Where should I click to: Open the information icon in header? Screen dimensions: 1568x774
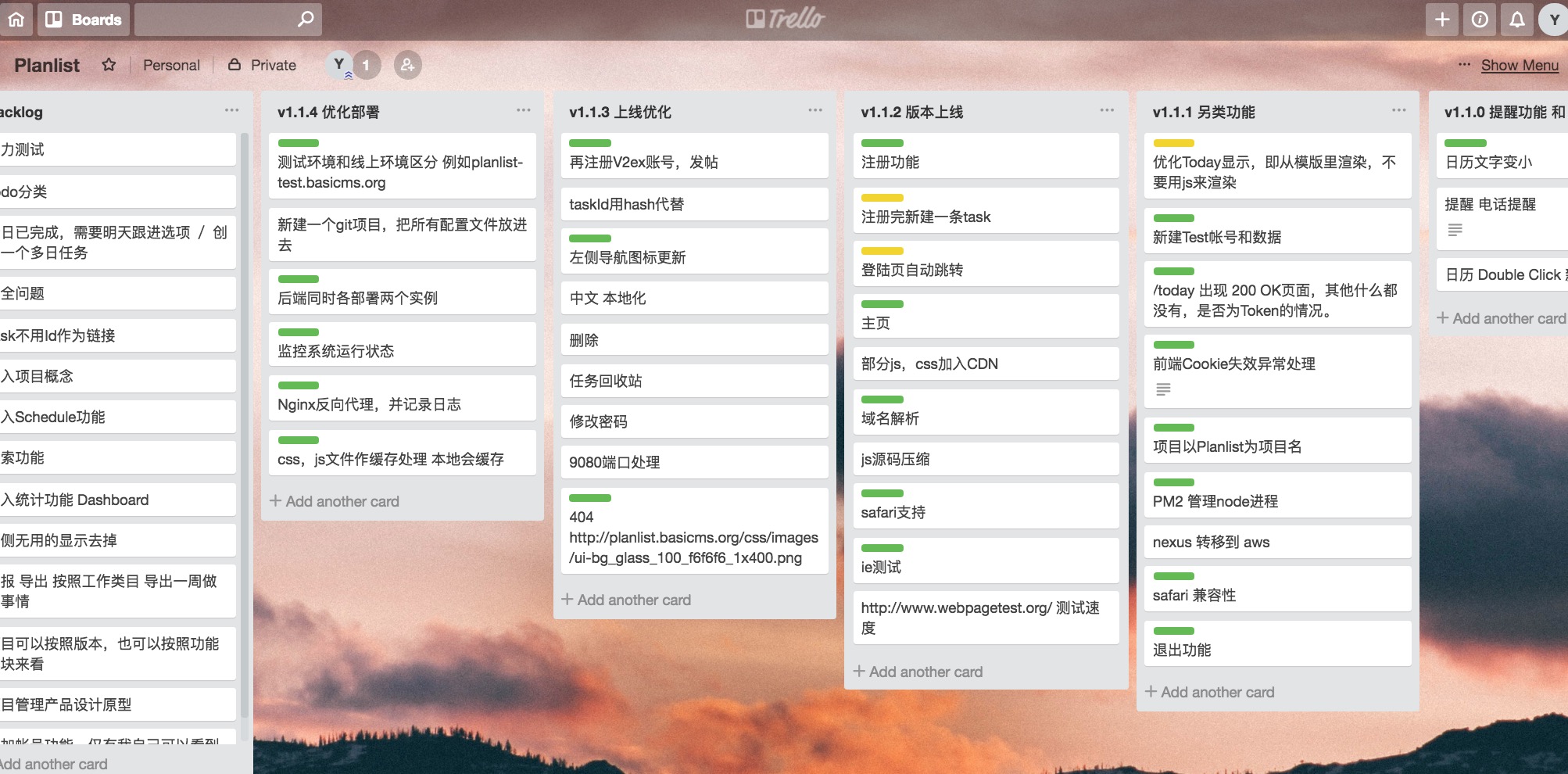[x=1480, y=20]
